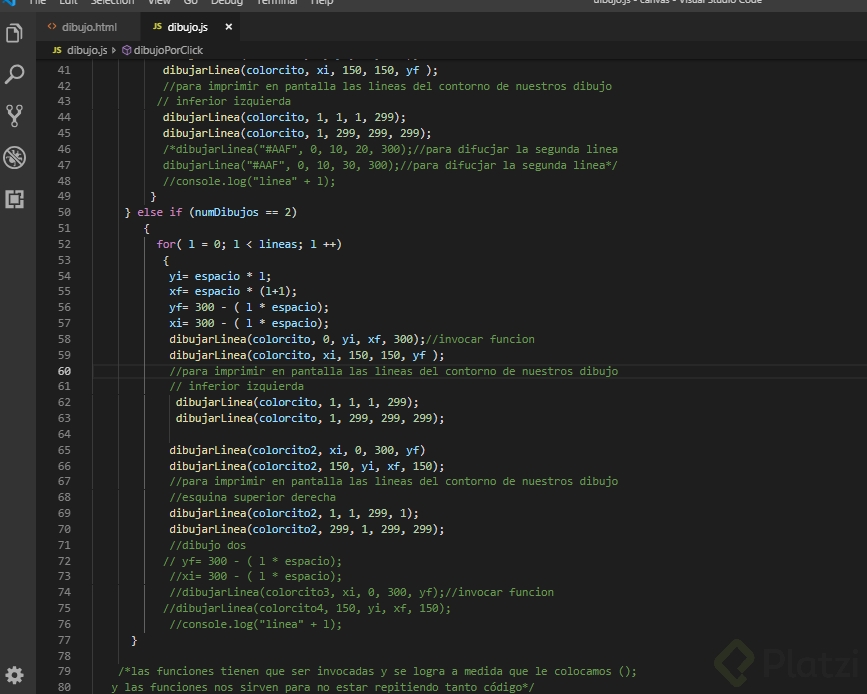This screenshot has height=694, width=867.
Task: Click line number 64 in the gutter
Action: (64, 434)
